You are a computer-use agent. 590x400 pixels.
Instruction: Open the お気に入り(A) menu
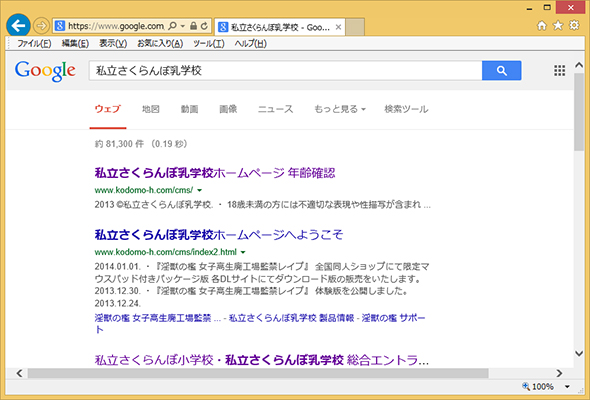tap(160, 44)
